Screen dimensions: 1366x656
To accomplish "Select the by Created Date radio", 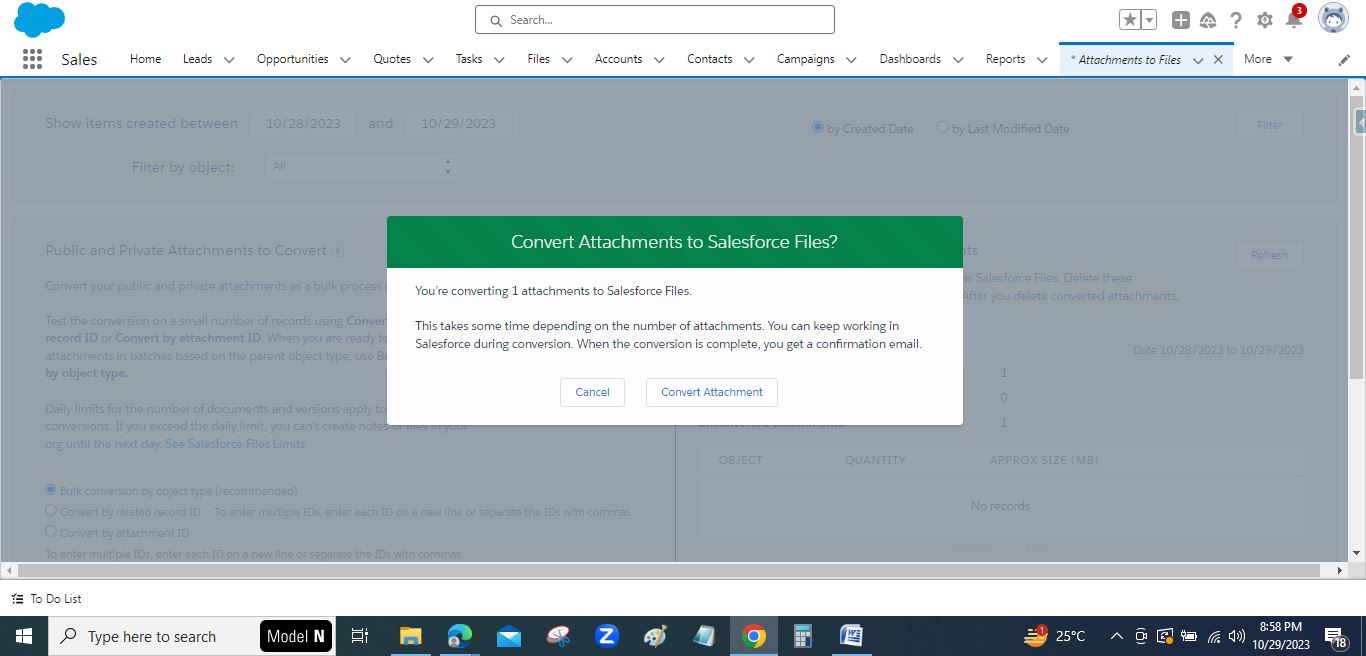I will point(817,127).
